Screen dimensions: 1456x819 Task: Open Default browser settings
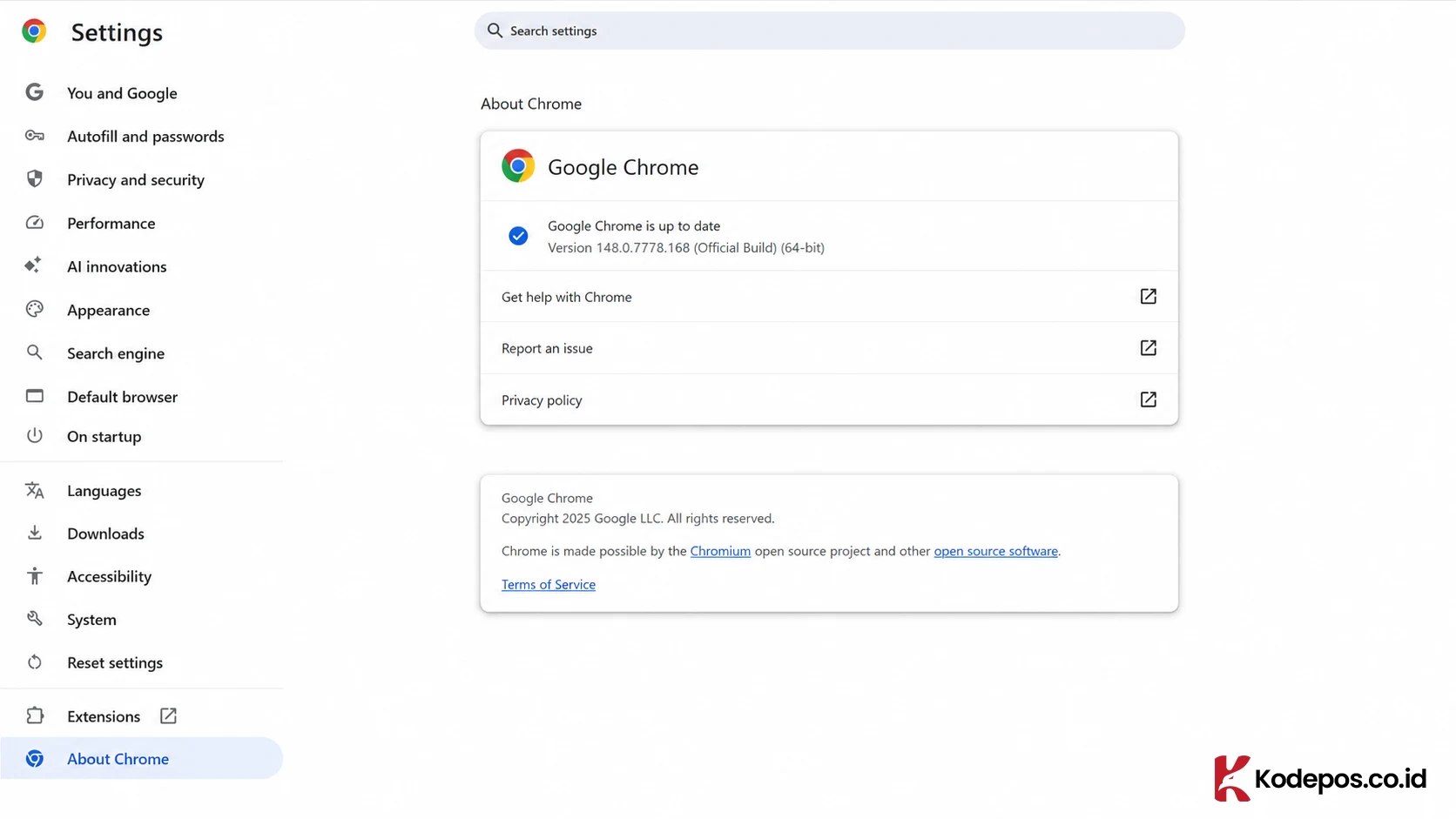pyautogui.click(x=123, y=397)
